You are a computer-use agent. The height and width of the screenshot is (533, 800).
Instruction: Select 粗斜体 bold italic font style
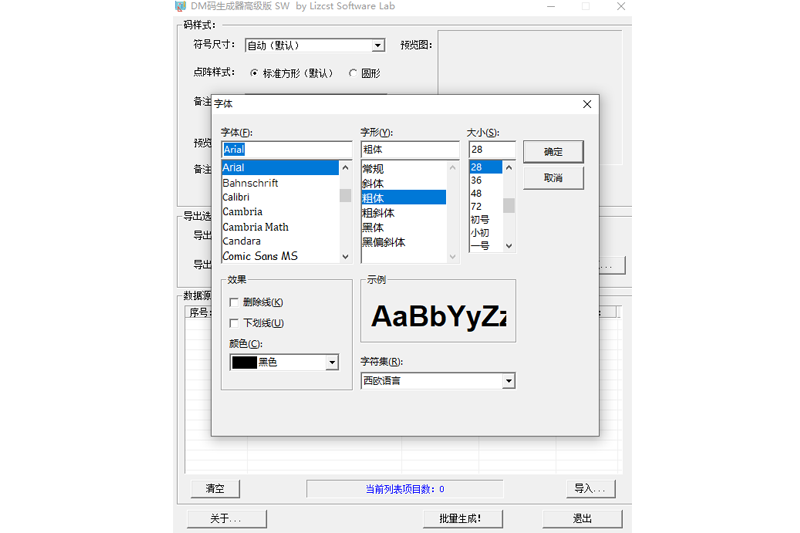pos(404,213)
